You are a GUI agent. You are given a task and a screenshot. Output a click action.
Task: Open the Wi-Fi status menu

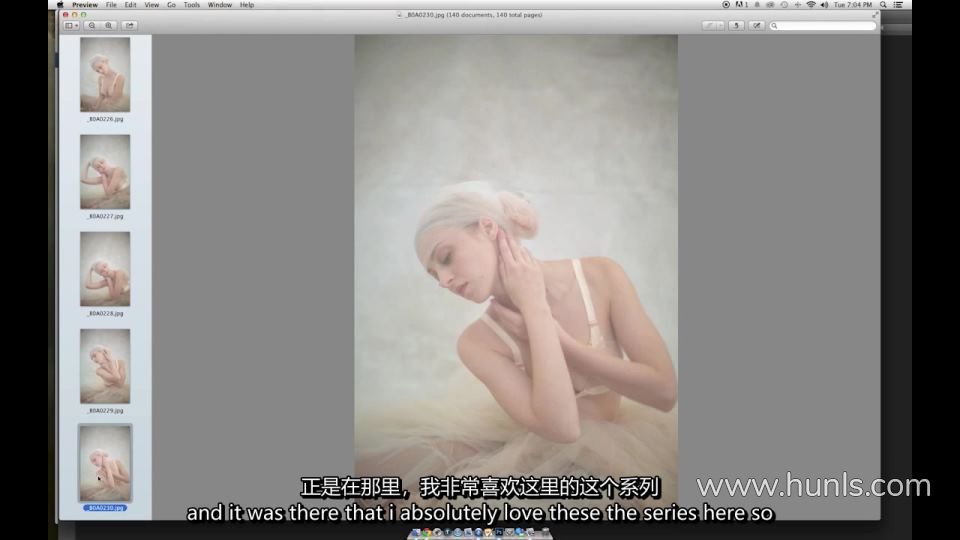coord(810,5)
